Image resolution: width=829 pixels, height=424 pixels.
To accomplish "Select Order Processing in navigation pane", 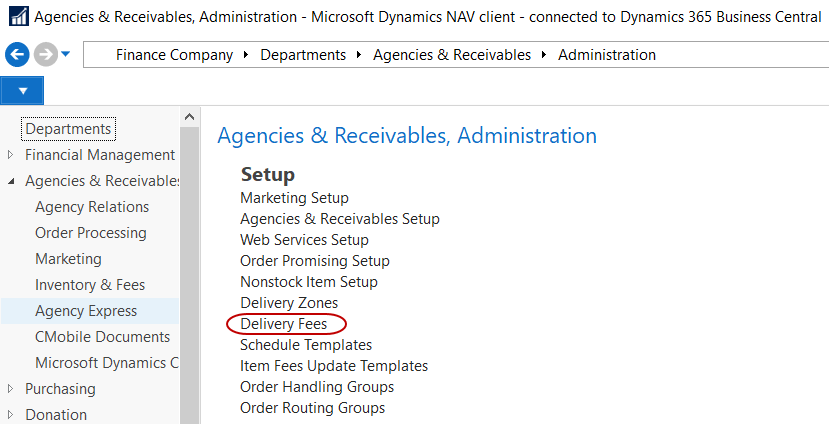I will 91,233.
